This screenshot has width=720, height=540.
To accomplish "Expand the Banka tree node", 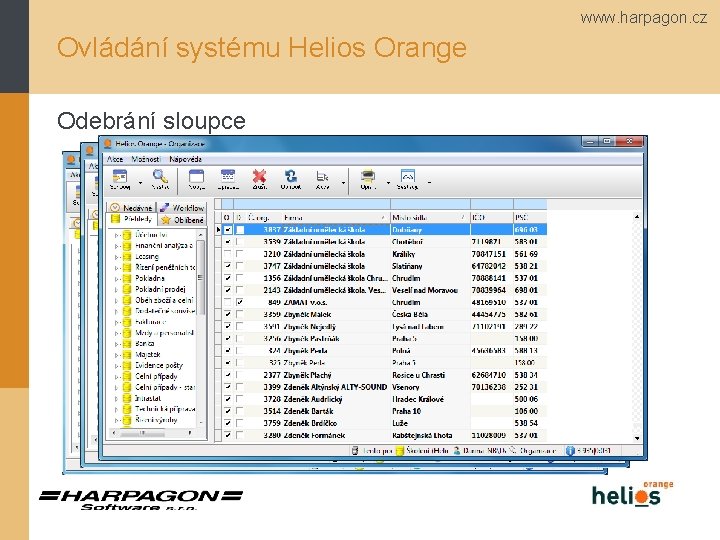I will pyautogui.click(x=117, y=344).
